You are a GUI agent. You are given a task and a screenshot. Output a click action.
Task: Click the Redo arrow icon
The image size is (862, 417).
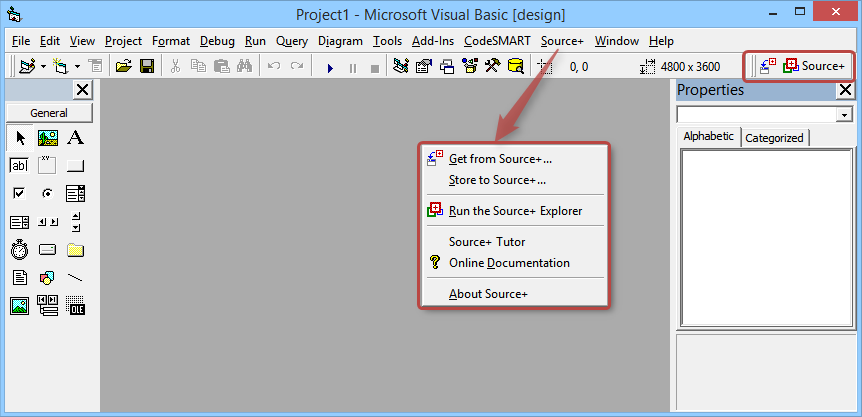point(297,66)
